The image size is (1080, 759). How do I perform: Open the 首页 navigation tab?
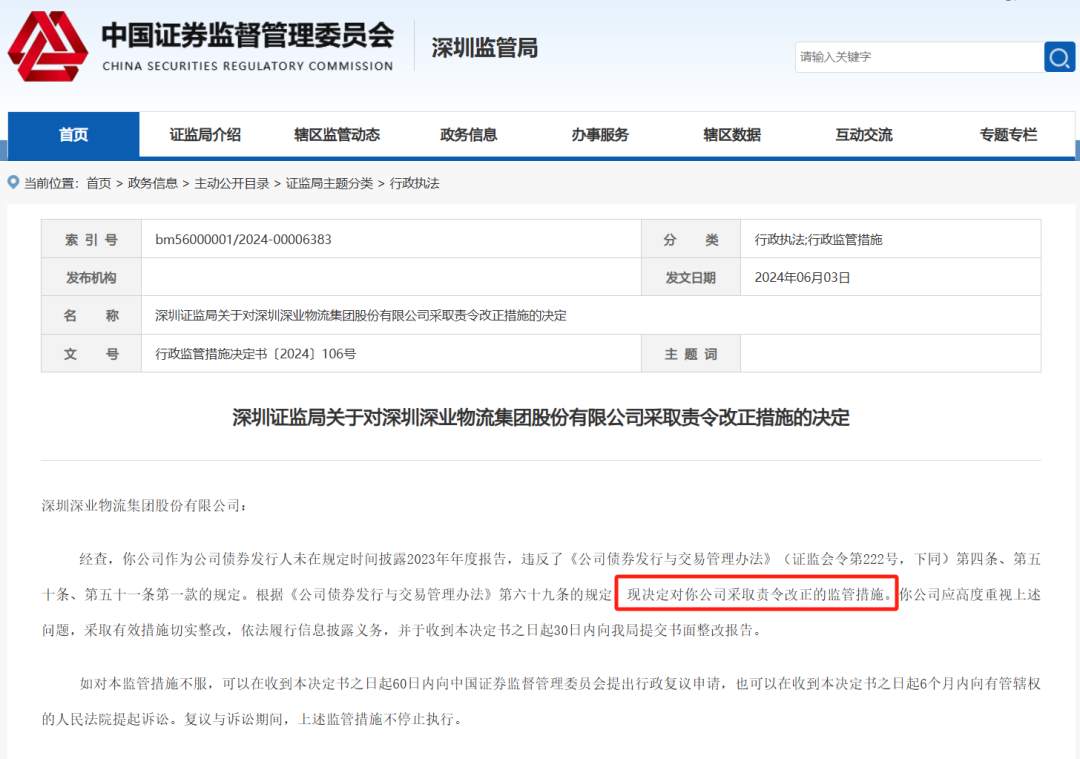click(x=74, y=134)
